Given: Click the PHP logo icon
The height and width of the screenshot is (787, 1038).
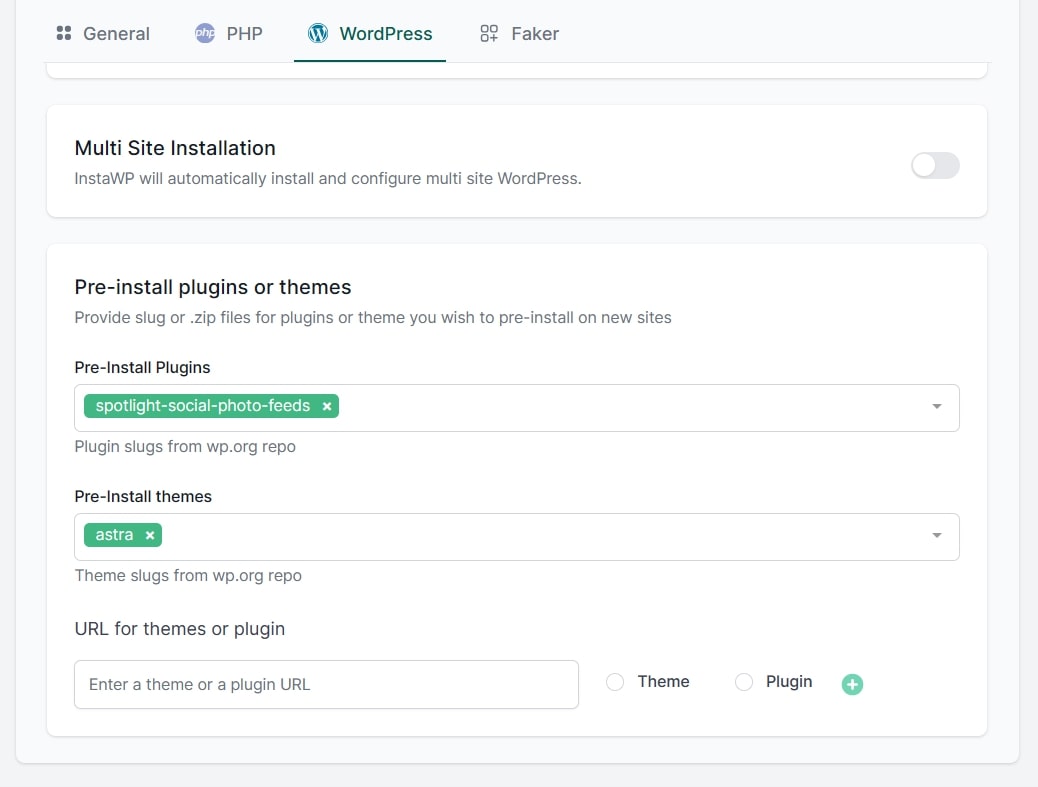Looking at the screenshot, I should tap(205, 33).
